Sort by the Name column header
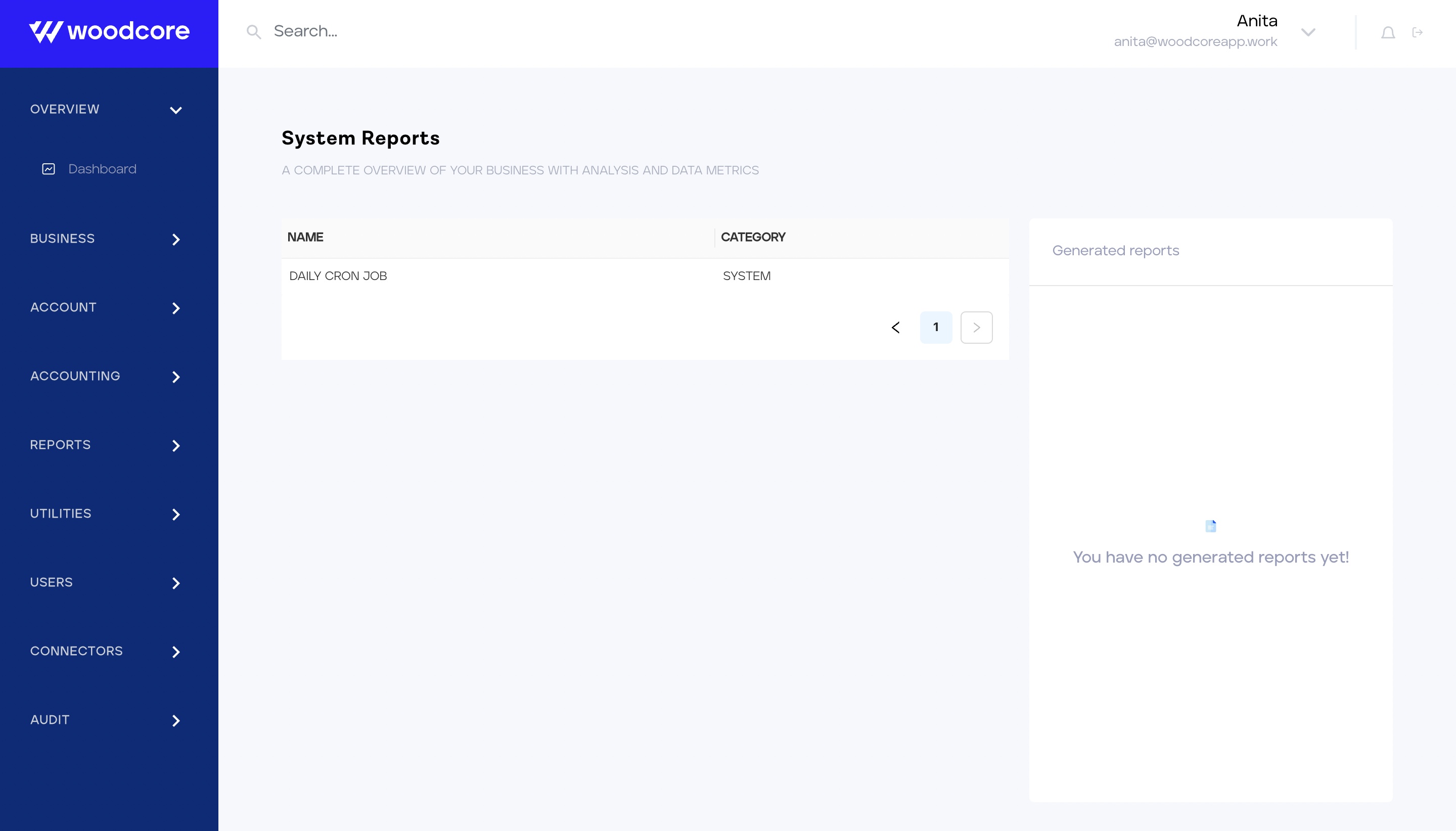 pos(305,237)
